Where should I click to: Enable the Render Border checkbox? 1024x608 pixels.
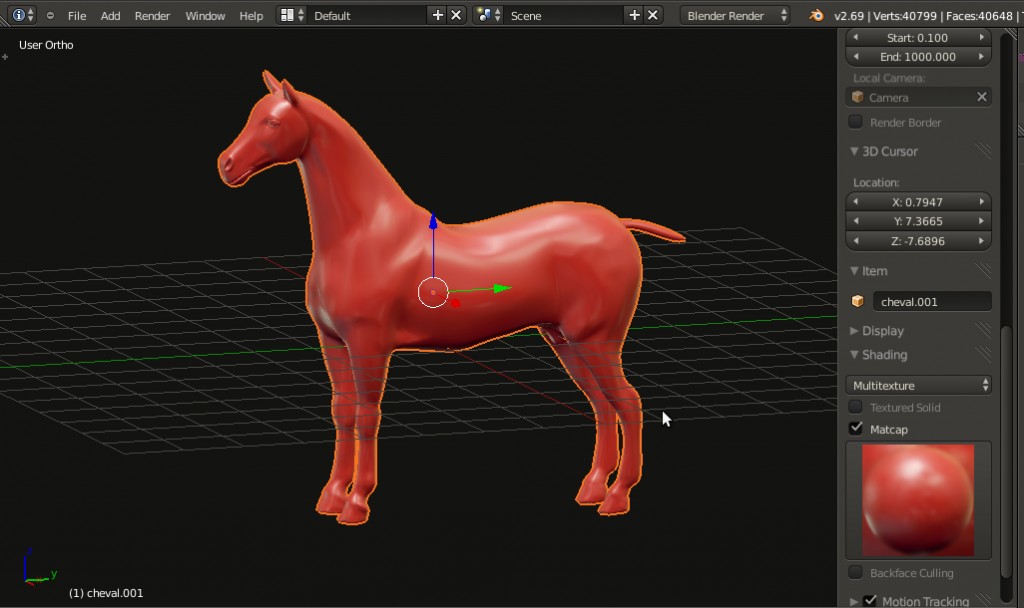pyautogui.click(x=856, y=122)
